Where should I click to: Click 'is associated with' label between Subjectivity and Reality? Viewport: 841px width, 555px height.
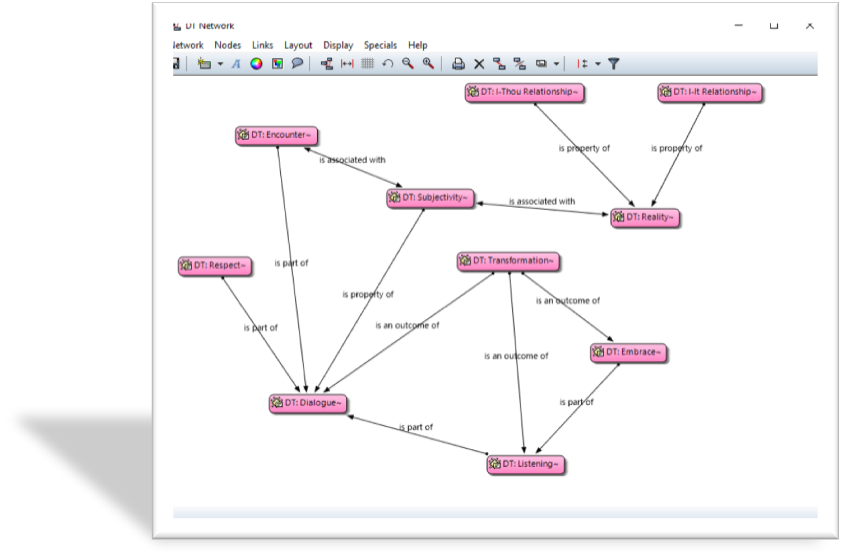tap(542, 202)
